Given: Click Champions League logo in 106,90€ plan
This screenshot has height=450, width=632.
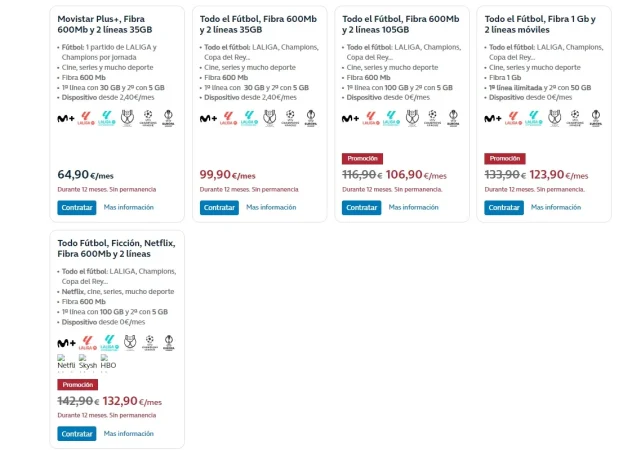Looking at the screenshot, I should (x=433, y=117).
